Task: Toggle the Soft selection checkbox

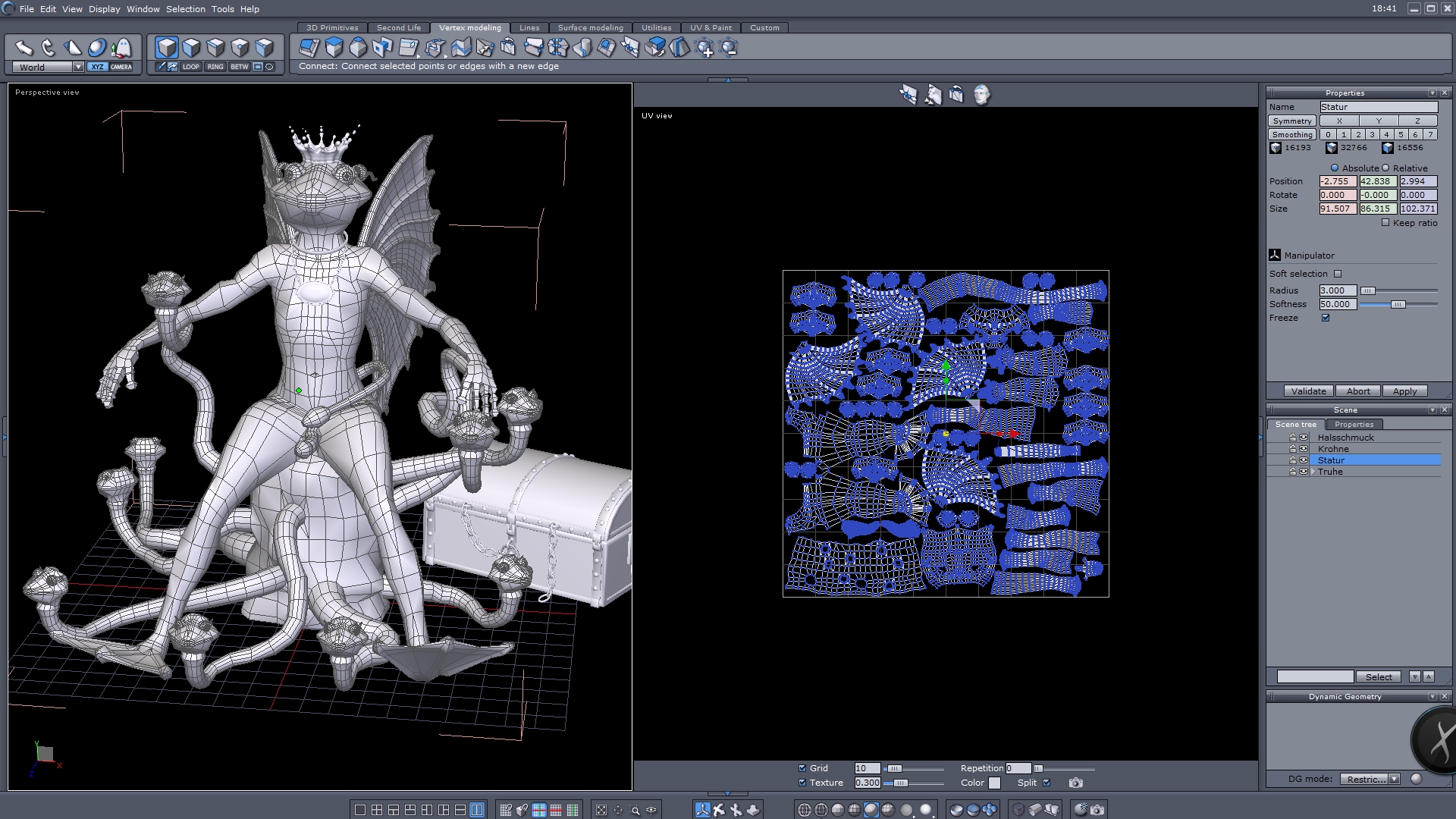Action: tap(1338, 274)
